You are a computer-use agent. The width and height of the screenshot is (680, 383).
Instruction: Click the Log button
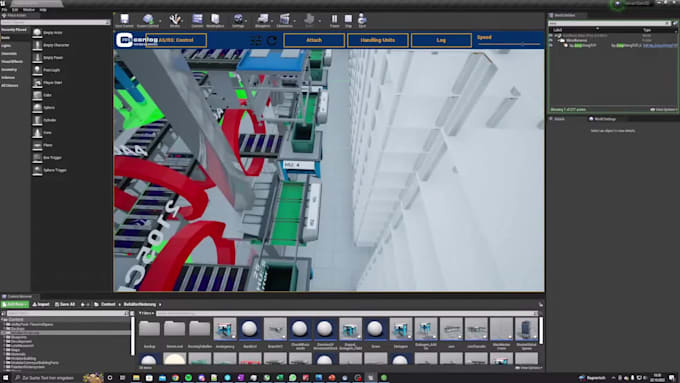click(441, 40)
